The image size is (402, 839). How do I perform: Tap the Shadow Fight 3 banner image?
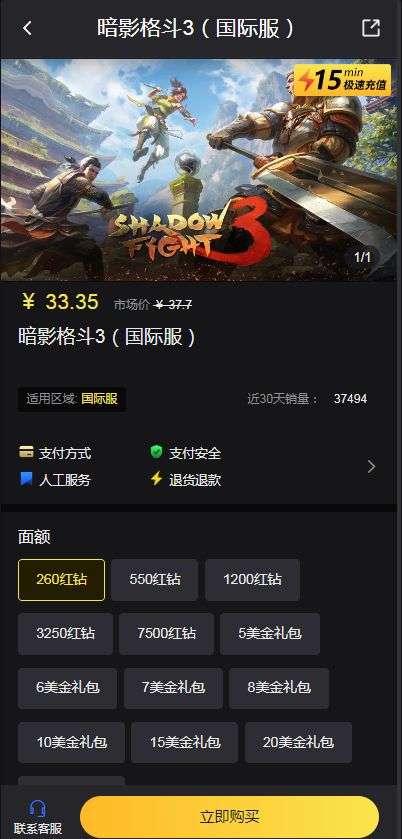(199, 170)
